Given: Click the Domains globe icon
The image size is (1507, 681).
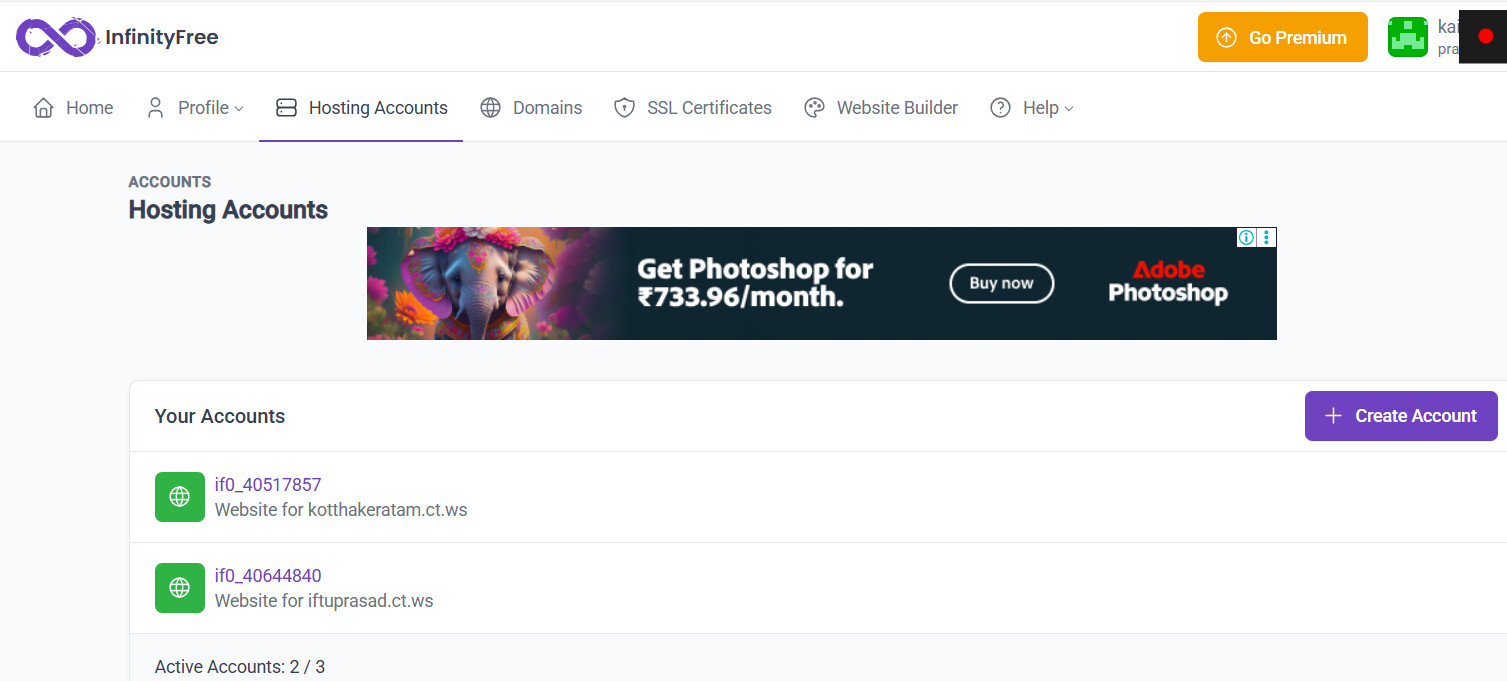Looking at the screenshot, I should [490, 108].
